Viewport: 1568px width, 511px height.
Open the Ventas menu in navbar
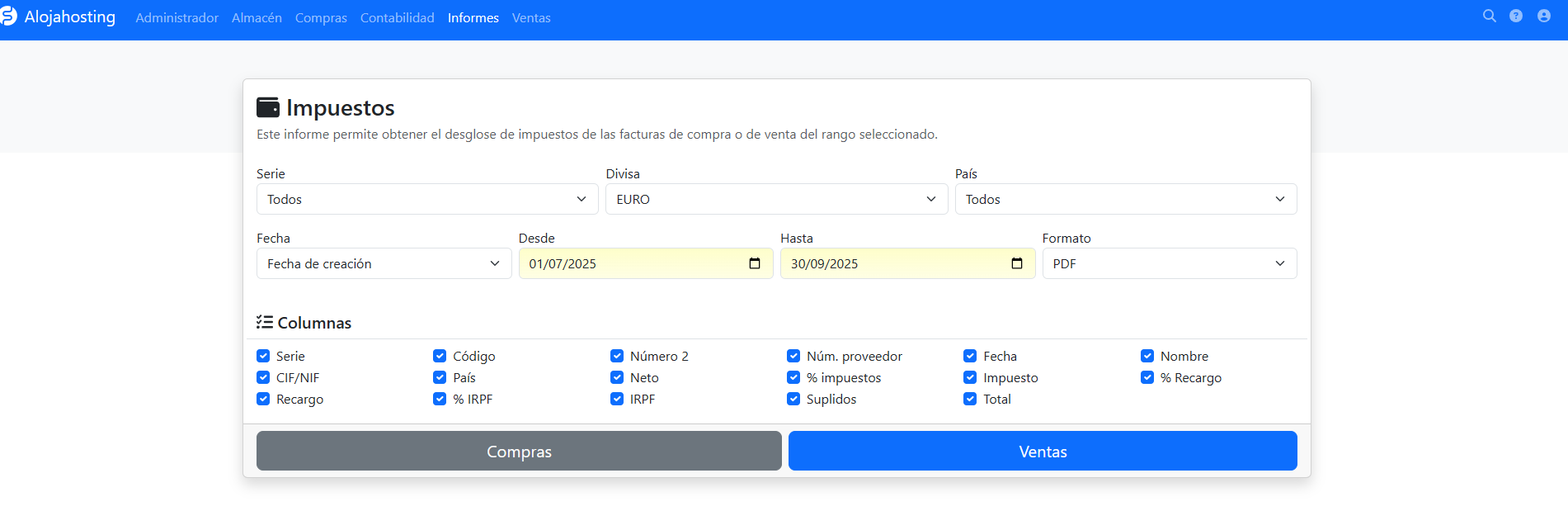pyautogui.click(x=530, y=17)
